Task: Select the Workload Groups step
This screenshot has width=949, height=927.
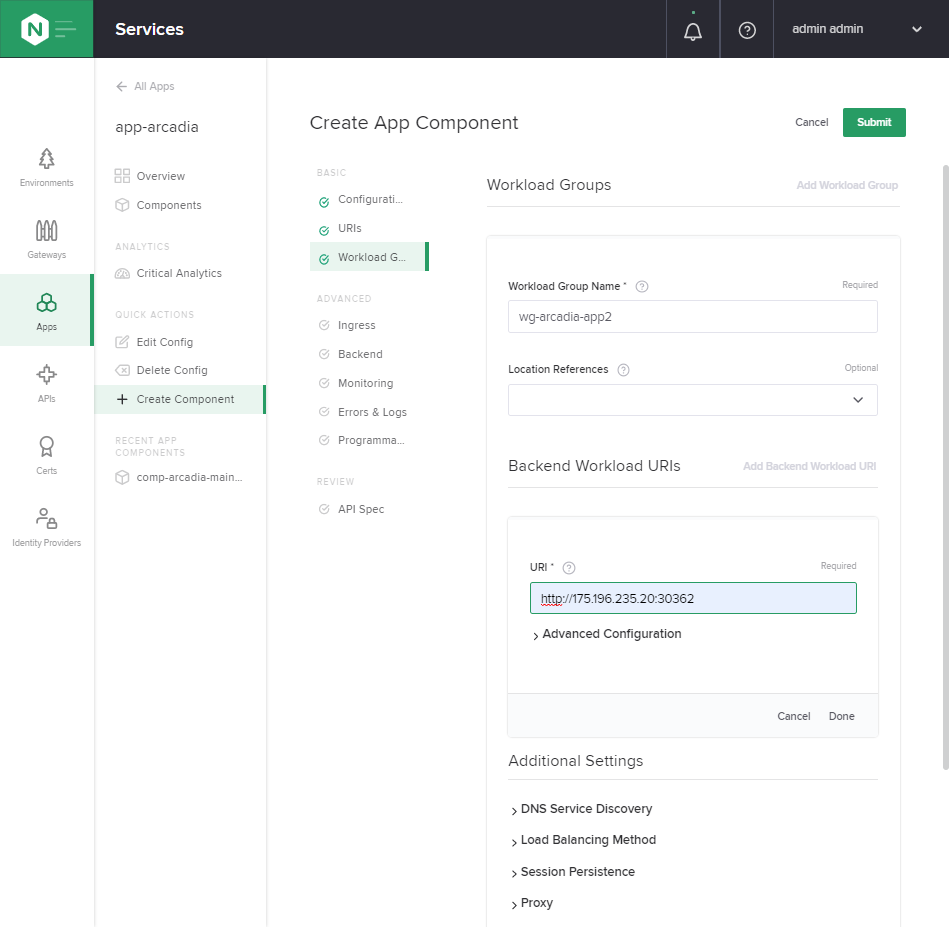Action: [x=369, y=257]
